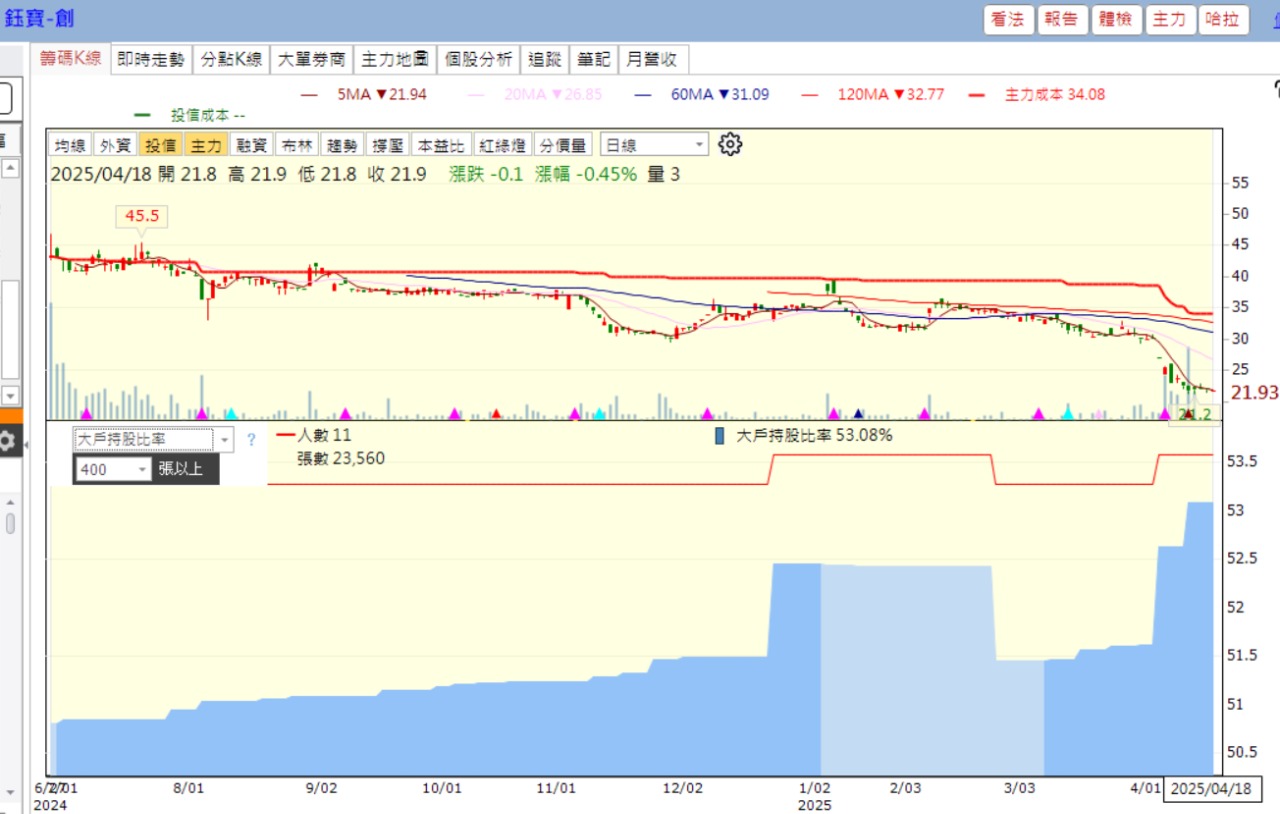Image resolution: width=1280 pixels, height=814 pixels.
Task: Switch to the 分點K線 tab
Action: coord(231,59)
